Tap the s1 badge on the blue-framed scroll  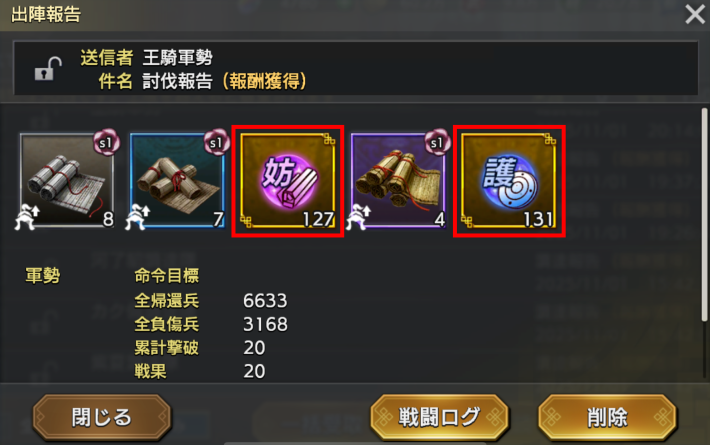(x=216, y=143)
